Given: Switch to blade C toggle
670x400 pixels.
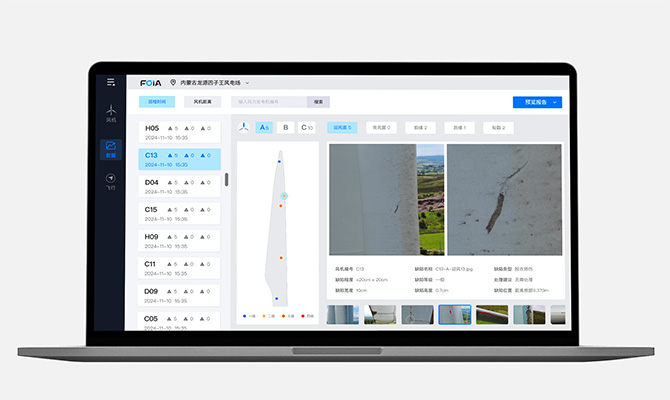Looking at the screenshot, I should coord(307,128).
